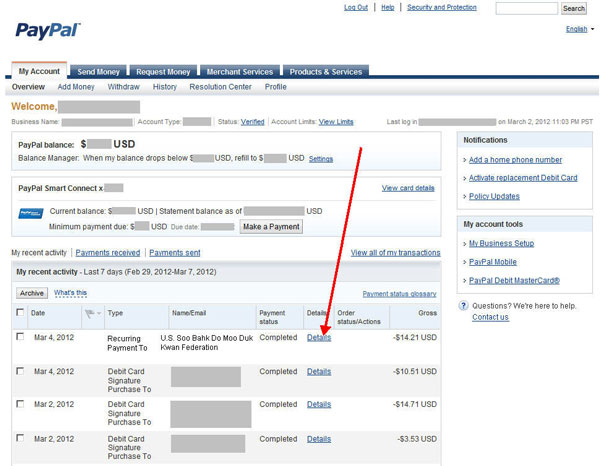
Task: Focus the search input field
Action: coord(527,8)
